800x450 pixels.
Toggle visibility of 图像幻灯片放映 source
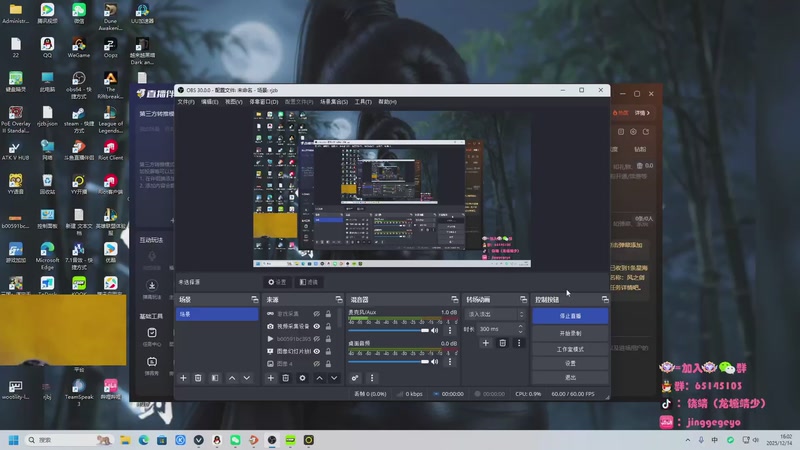(x=317, y=351)
